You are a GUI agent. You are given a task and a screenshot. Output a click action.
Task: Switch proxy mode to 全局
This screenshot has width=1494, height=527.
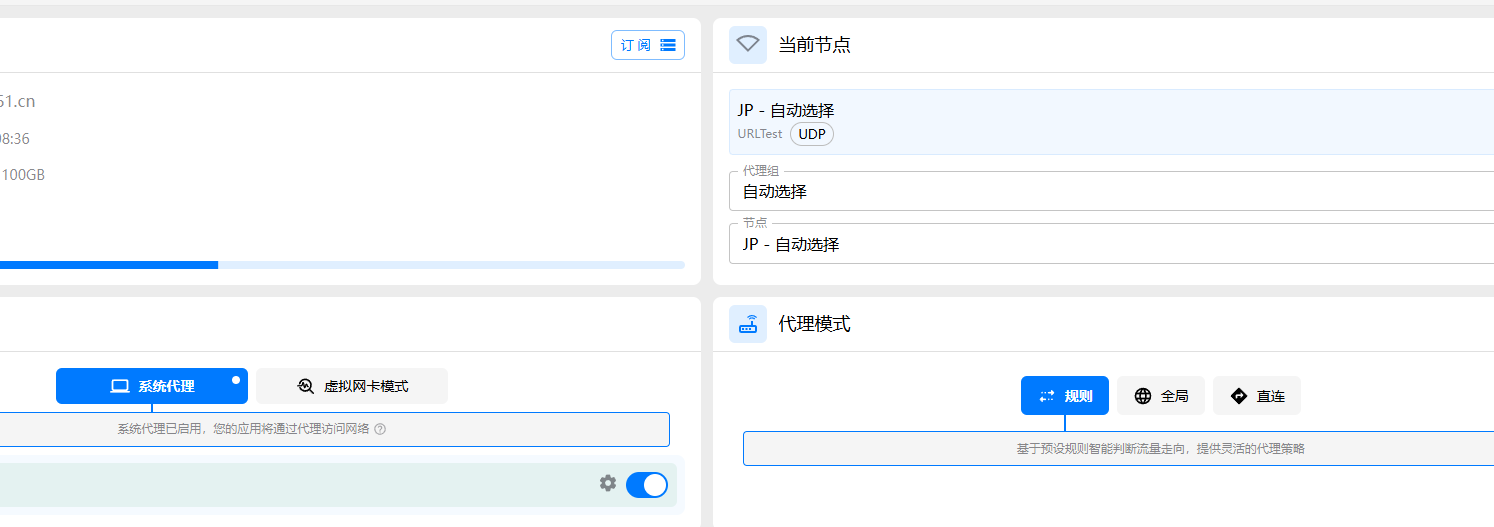[x=1161, y=396]
